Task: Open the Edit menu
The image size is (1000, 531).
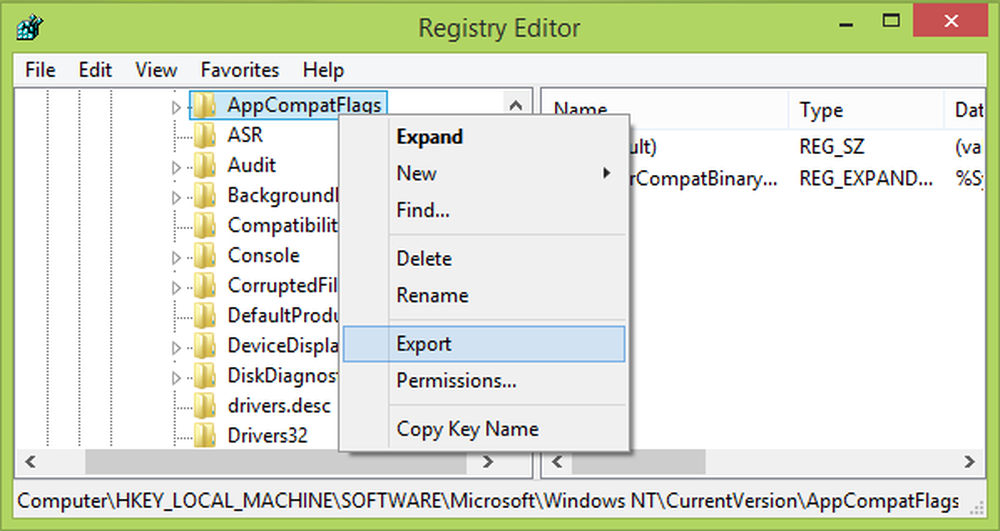Action: pyautogui.click(x=95, y=69)
